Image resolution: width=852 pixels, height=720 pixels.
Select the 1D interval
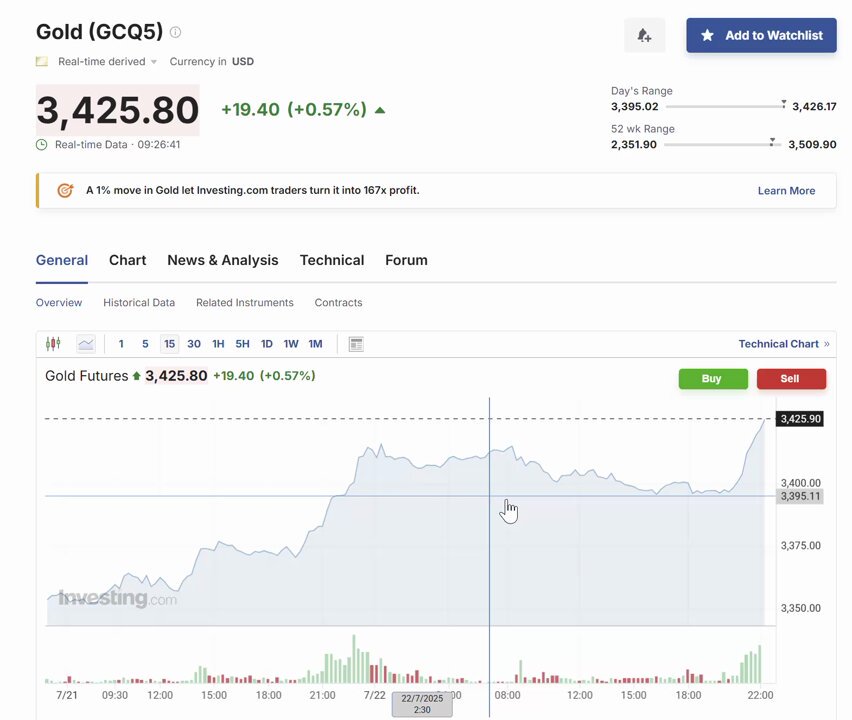267,344
